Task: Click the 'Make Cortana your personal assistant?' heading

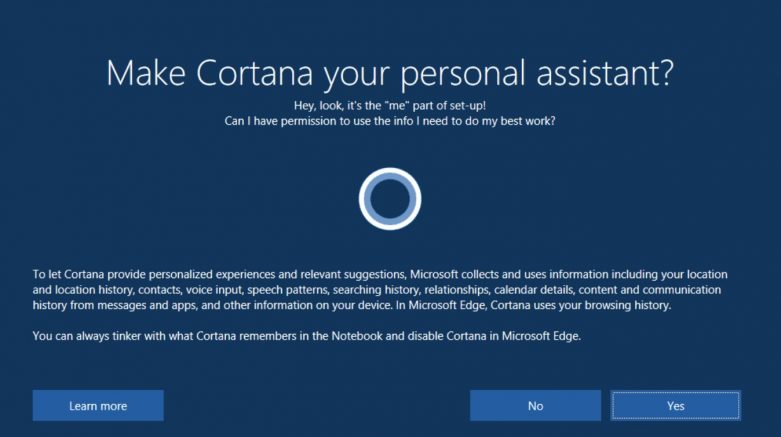Action: [390, 74]
